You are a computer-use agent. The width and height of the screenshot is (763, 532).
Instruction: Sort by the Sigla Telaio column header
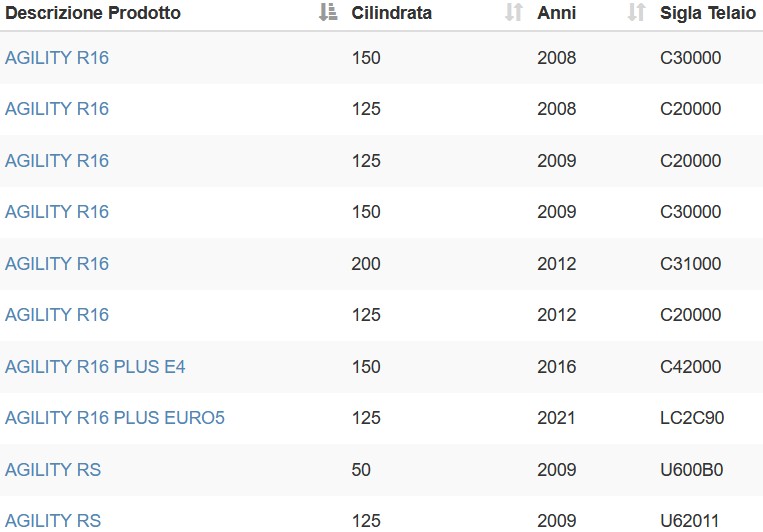click(708, 13)
